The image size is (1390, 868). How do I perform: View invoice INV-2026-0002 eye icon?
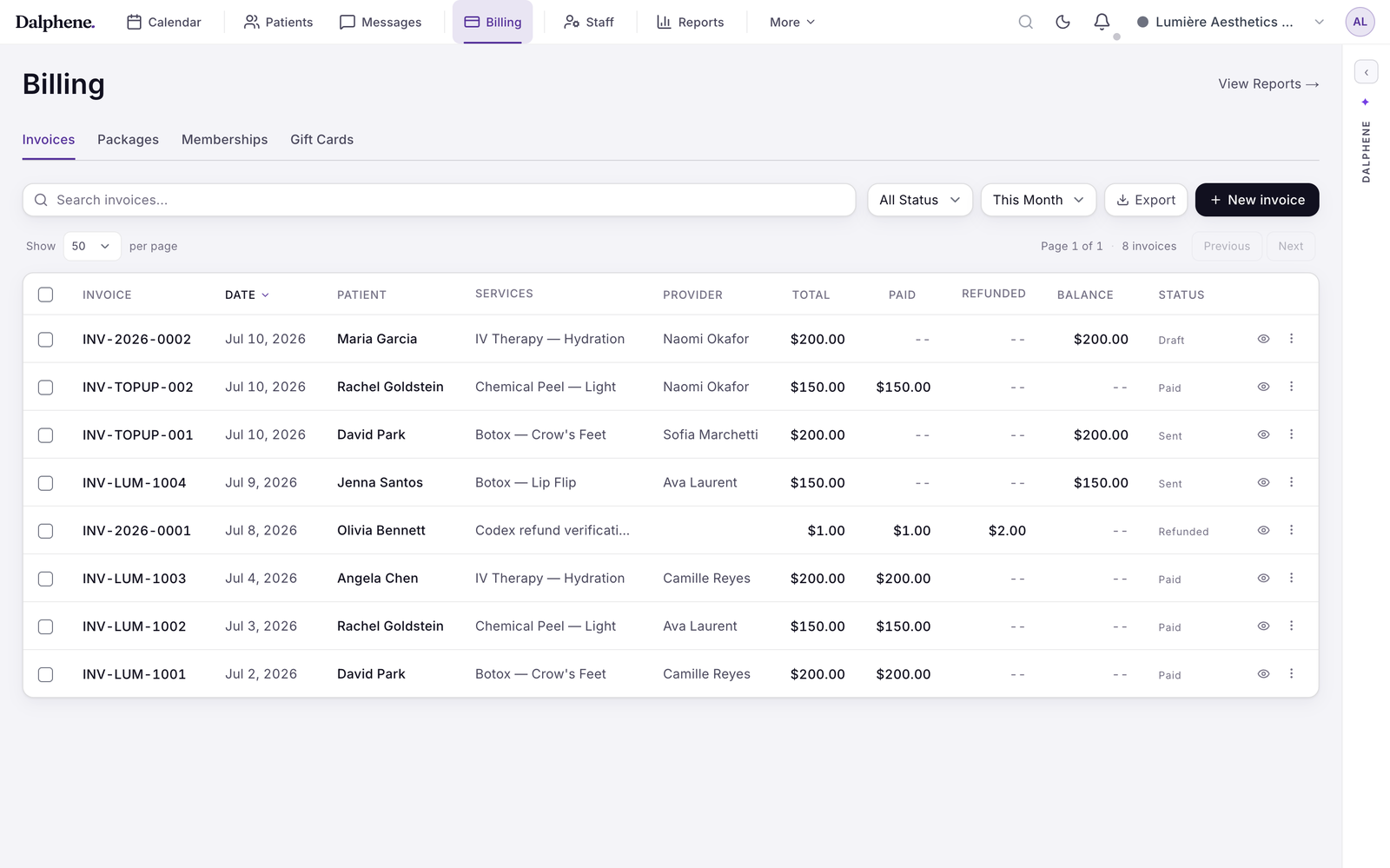pos(1264,339)
